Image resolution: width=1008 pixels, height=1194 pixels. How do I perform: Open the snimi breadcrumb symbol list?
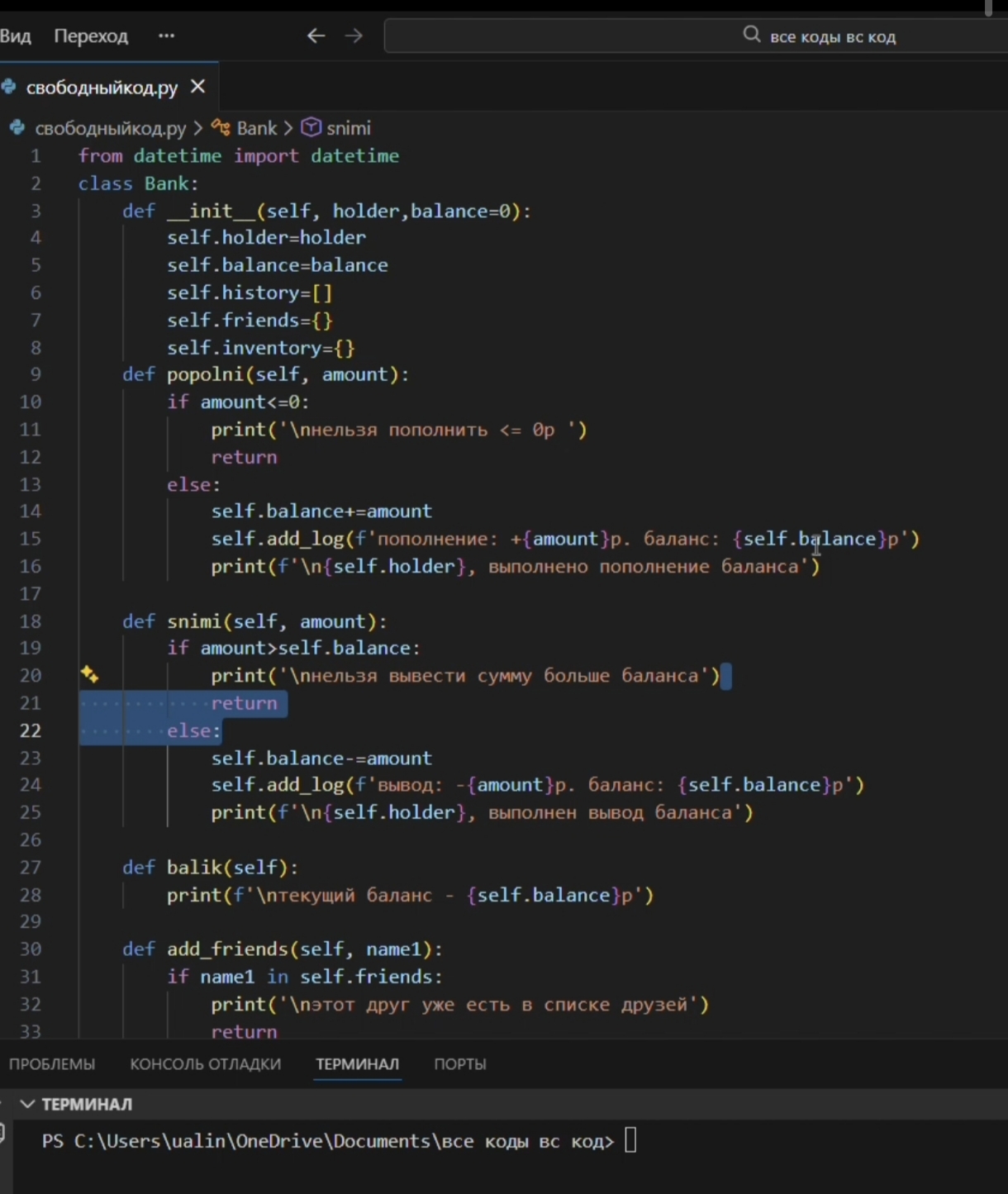pos(349,128)
